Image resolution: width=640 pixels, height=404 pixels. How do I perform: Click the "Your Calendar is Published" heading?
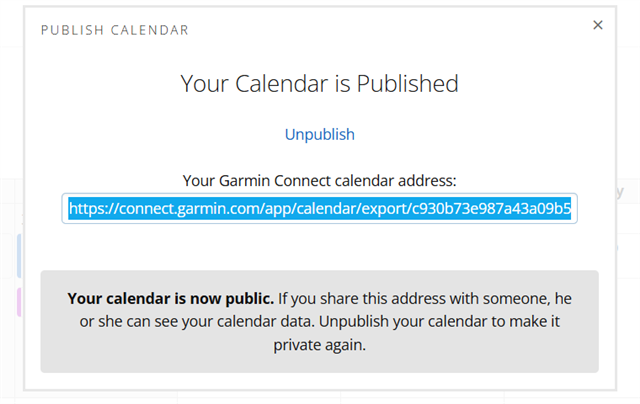(319, 83)
